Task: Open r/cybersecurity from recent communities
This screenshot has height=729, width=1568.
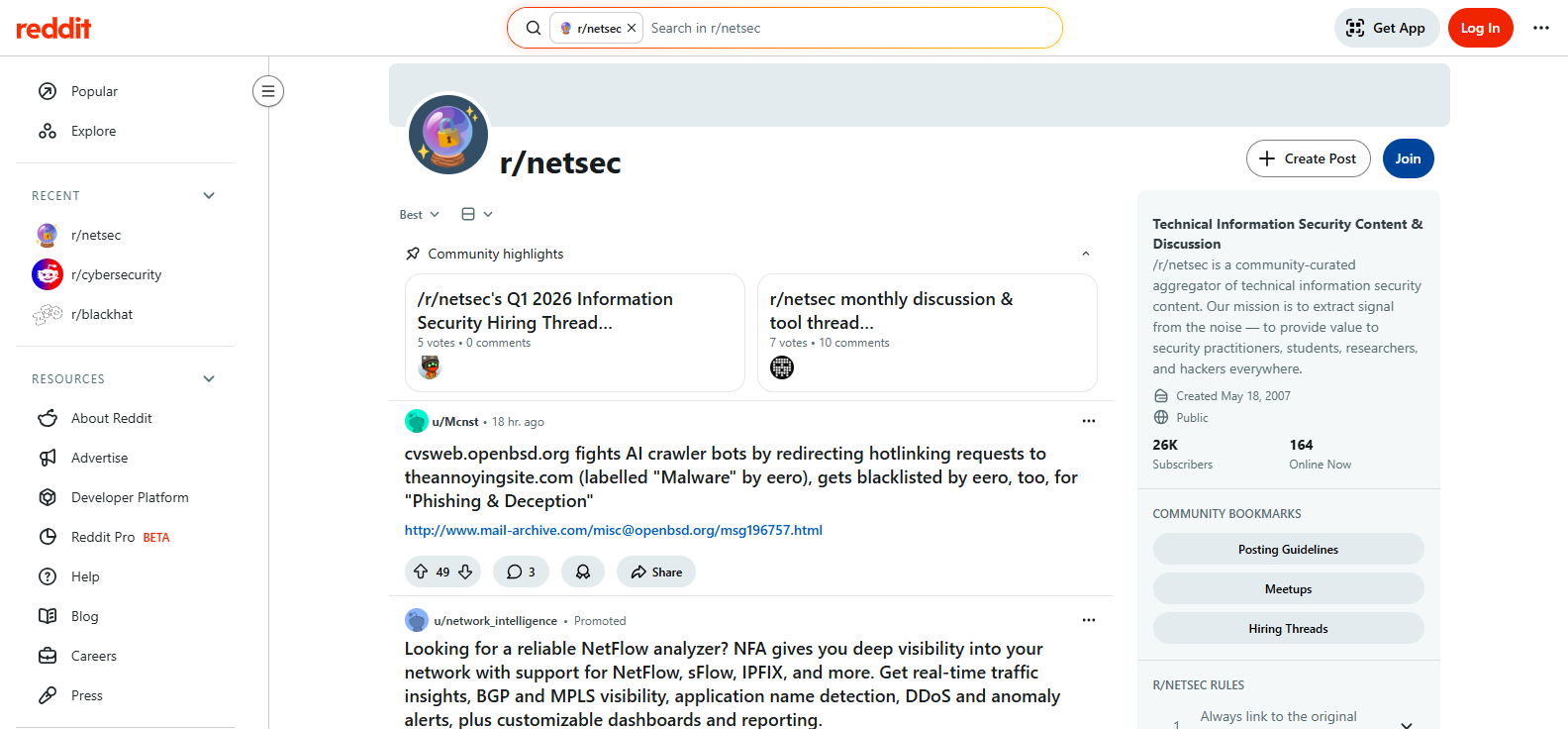Action: pos(116,274)
